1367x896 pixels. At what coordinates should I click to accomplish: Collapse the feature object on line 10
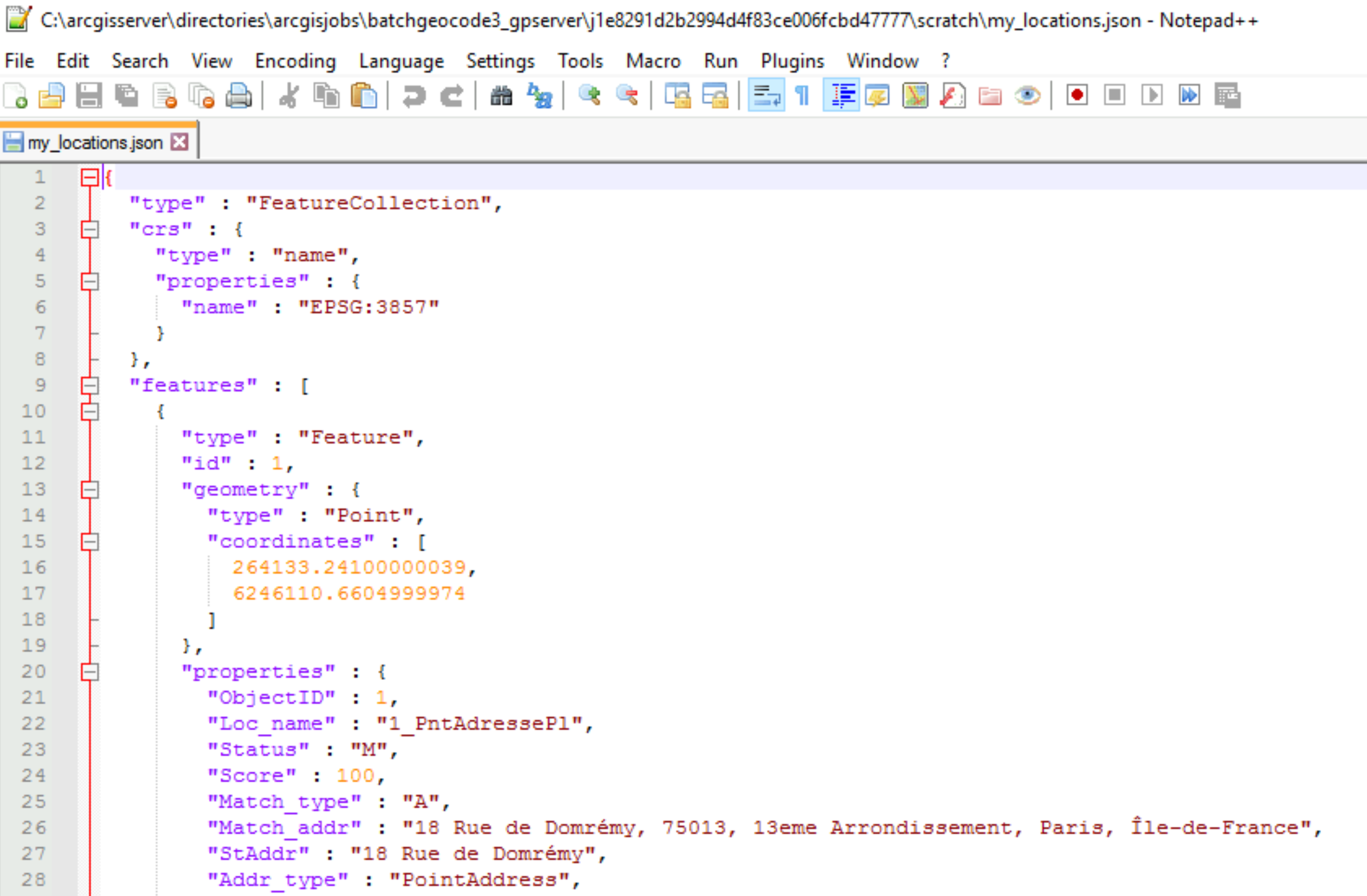[x=90, y=411]
